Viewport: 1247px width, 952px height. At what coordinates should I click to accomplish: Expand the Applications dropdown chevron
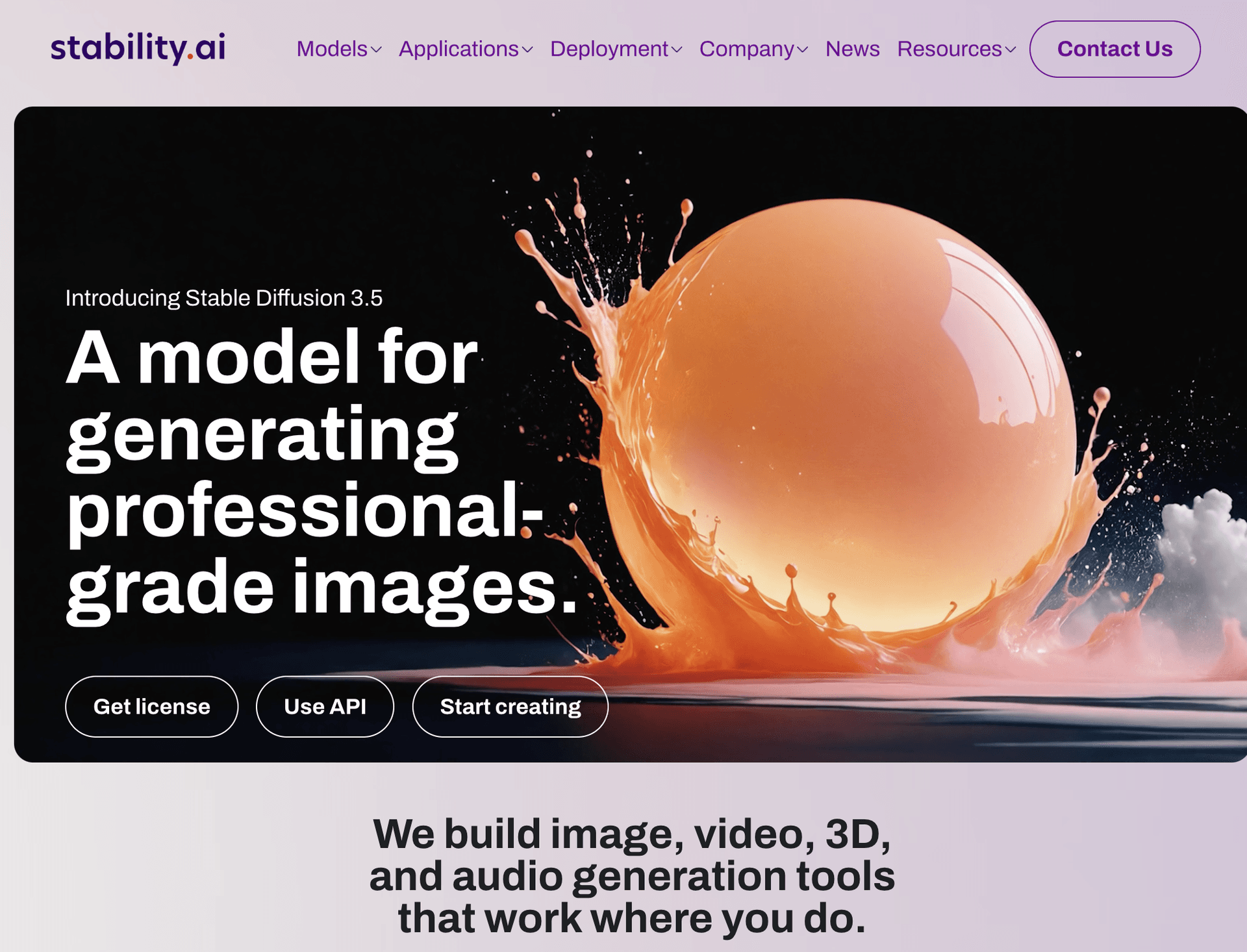point(527,50)
